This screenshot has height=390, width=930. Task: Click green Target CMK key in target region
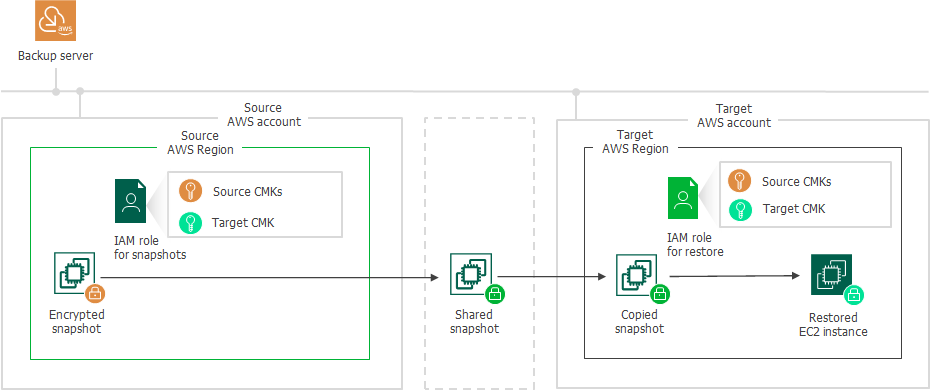click(740, 209)
